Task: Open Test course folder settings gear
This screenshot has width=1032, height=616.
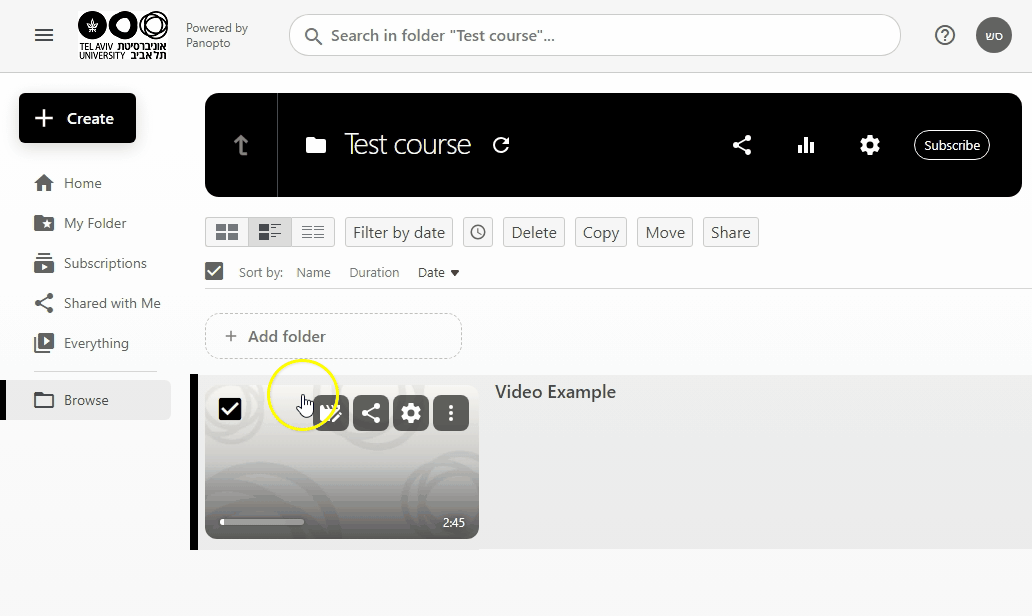Action: pos(869,145)
